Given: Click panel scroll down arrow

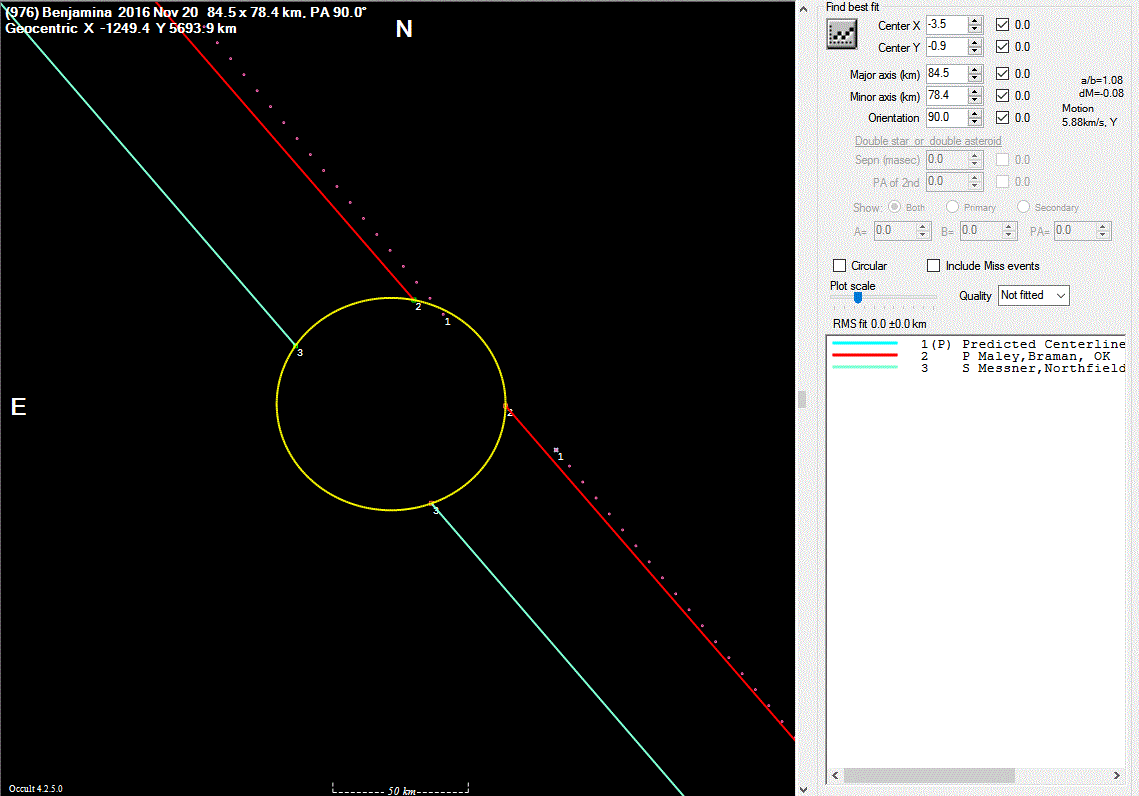Looking at the screenshot, I should coord(803,789).
